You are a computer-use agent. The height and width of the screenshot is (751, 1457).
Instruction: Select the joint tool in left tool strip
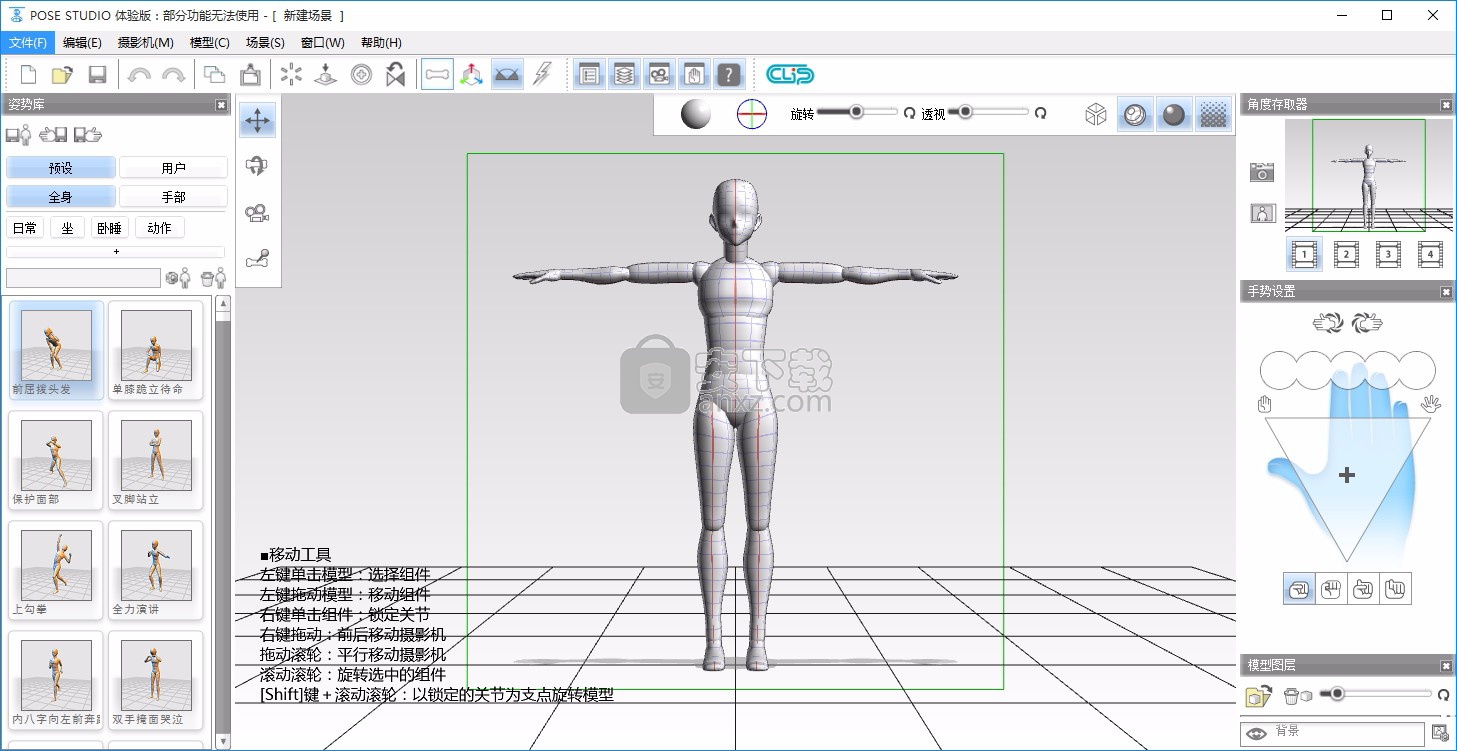click(x=257, y=260)
